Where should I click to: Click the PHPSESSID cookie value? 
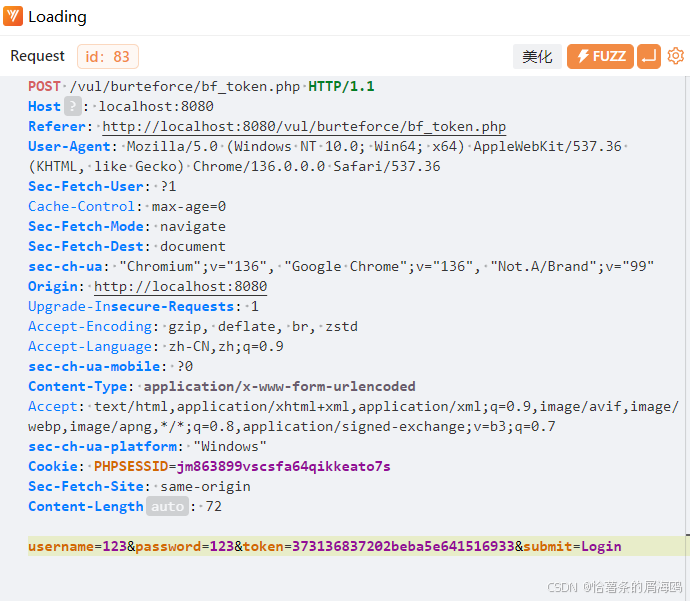(x=283, y=466)
